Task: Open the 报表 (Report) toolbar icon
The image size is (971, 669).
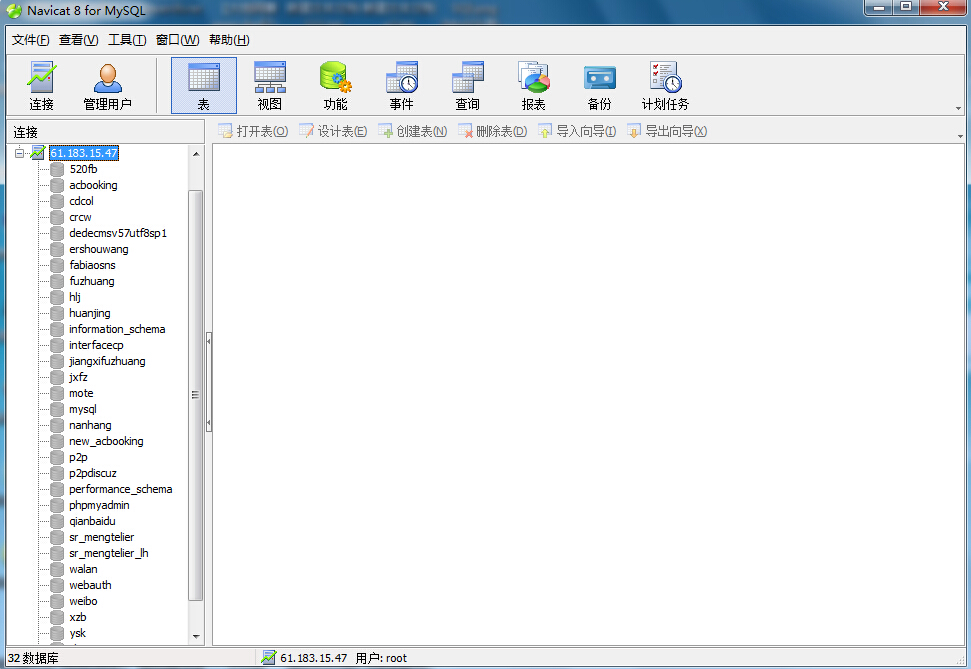Action: [x=533, y=85]
